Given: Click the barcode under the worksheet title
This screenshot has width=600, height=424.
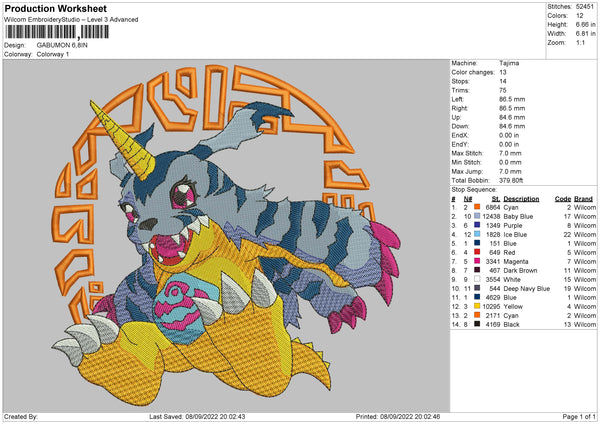Looking at the screenshot, I should pyautogui.click(x=57, y=32).
